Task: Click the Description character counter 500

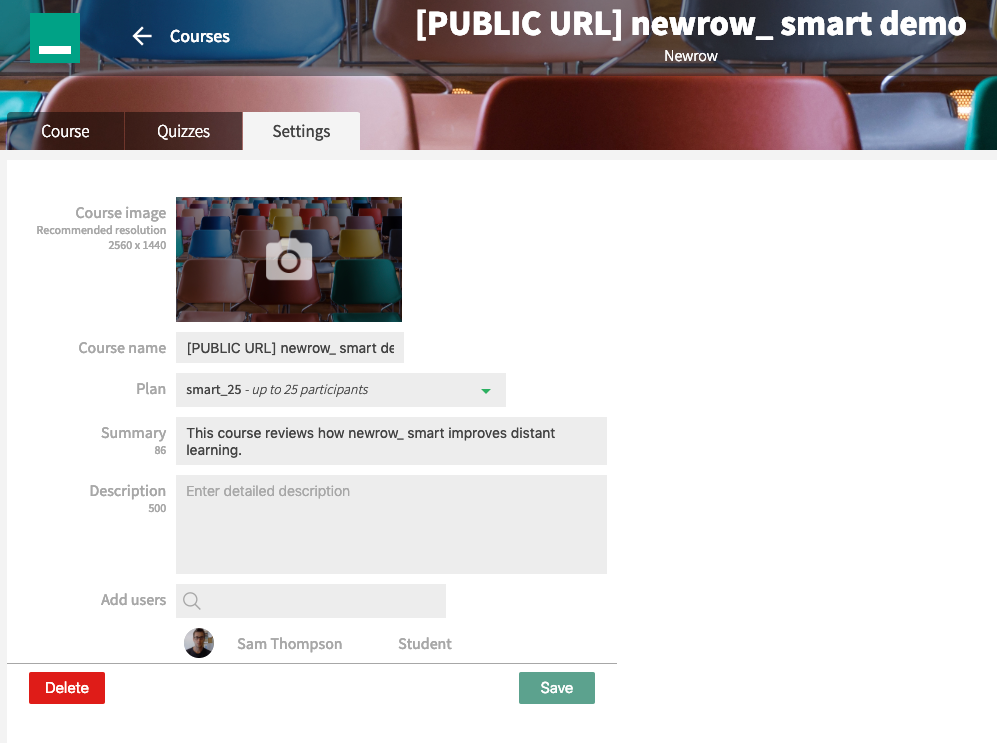Action: pos(157,508)
